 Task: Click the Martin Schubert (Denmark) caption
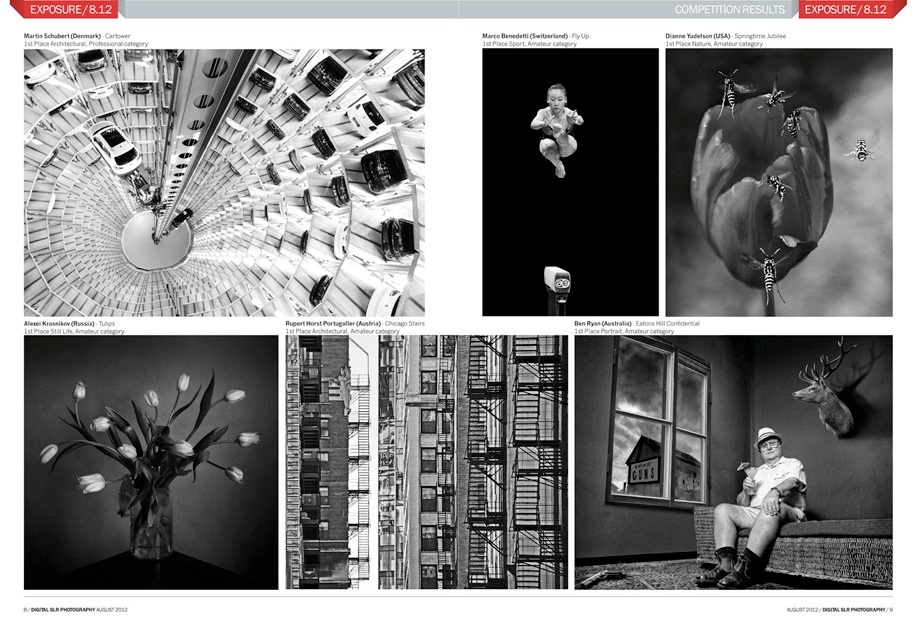(x=62, y=36)
